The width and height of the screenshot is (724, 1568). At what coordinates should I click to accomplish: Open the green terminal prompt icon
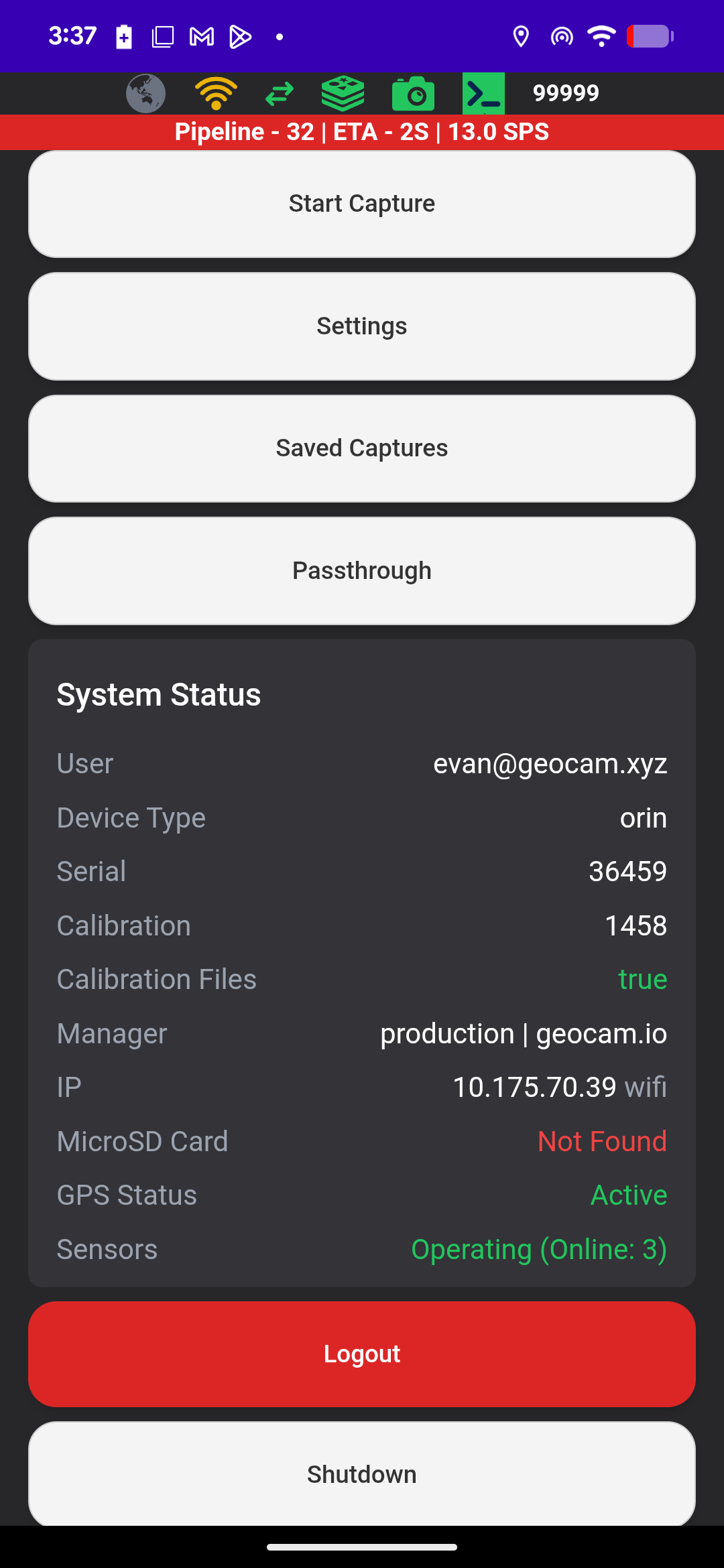[x=483, y=93]
